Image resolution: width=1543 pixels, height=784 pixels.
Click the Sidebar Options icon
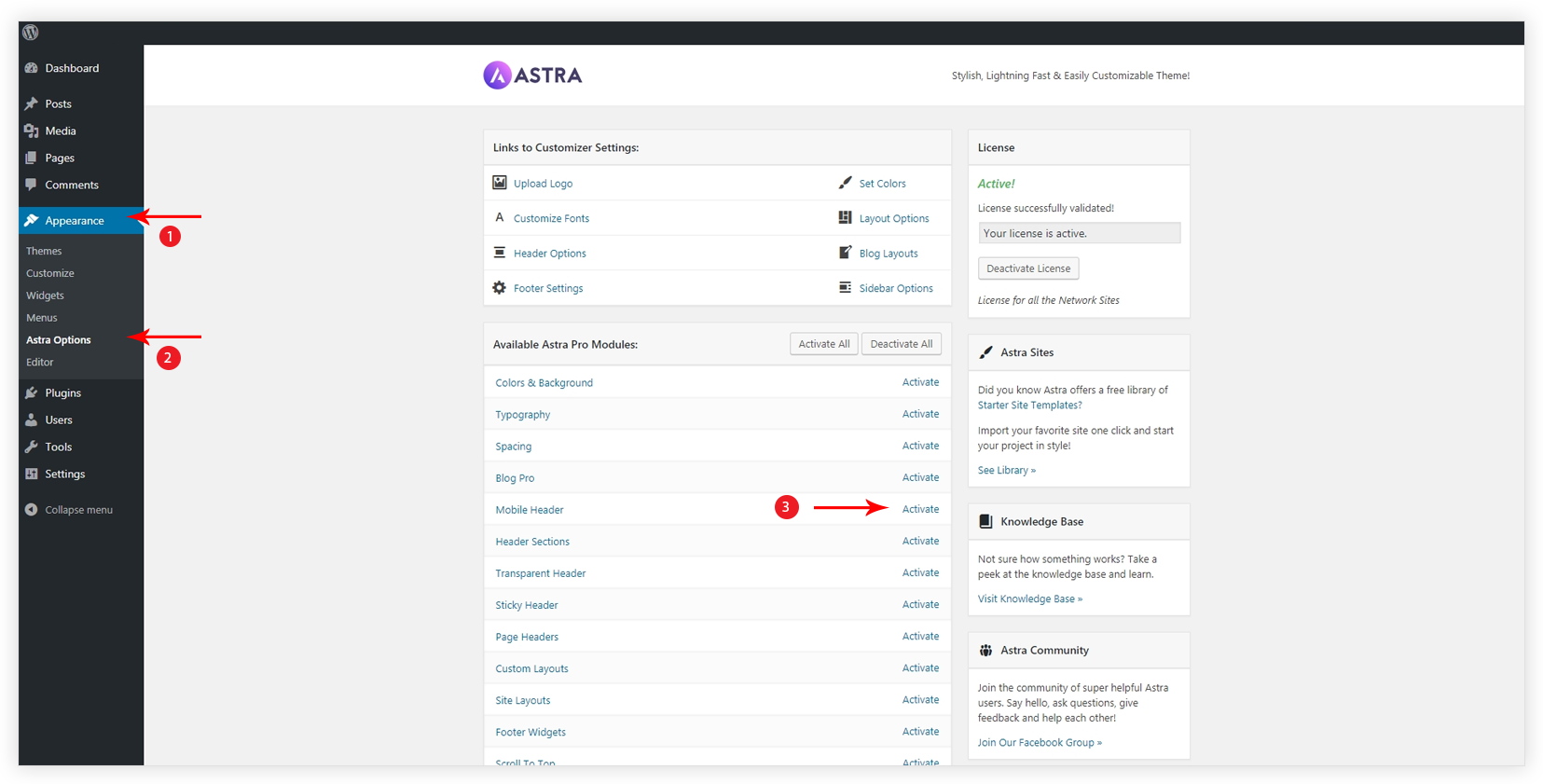846,287
